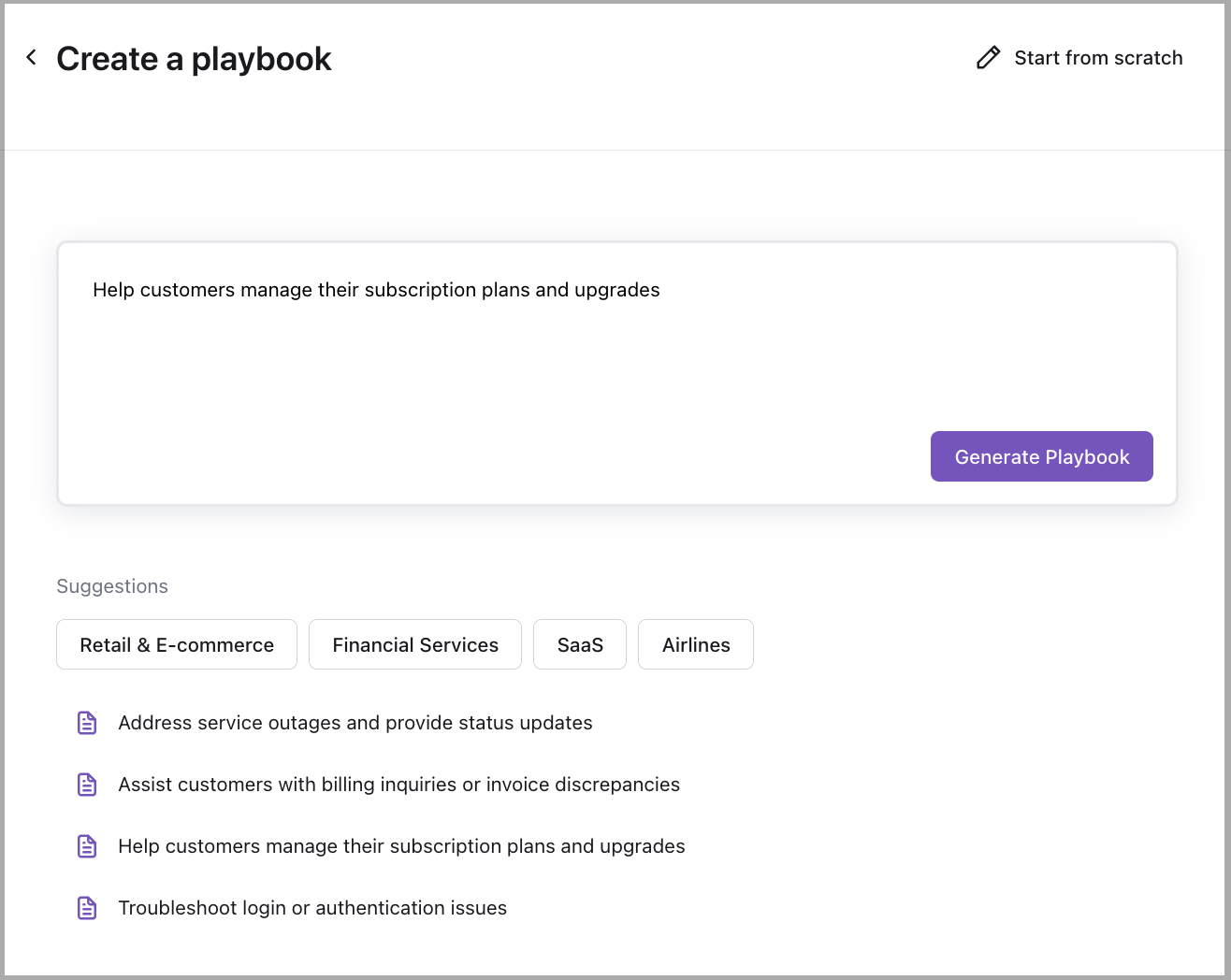Select the Retail & E-commerce suggestion chip

[x=176, y=644]
